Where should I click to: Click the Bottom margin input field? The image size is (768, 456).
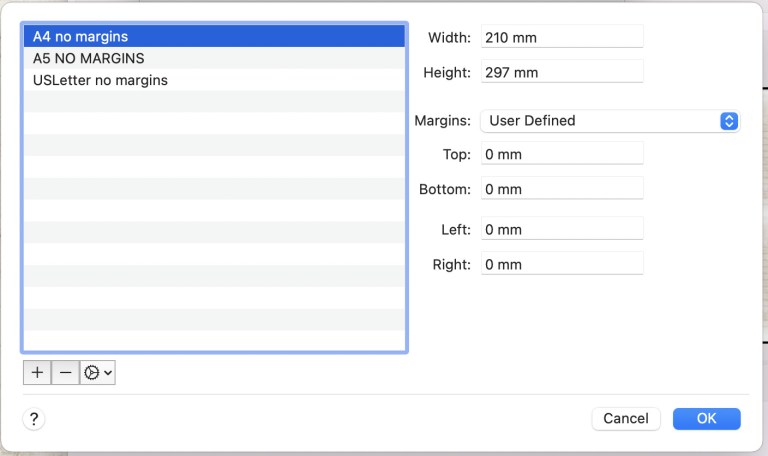point(561,189)
